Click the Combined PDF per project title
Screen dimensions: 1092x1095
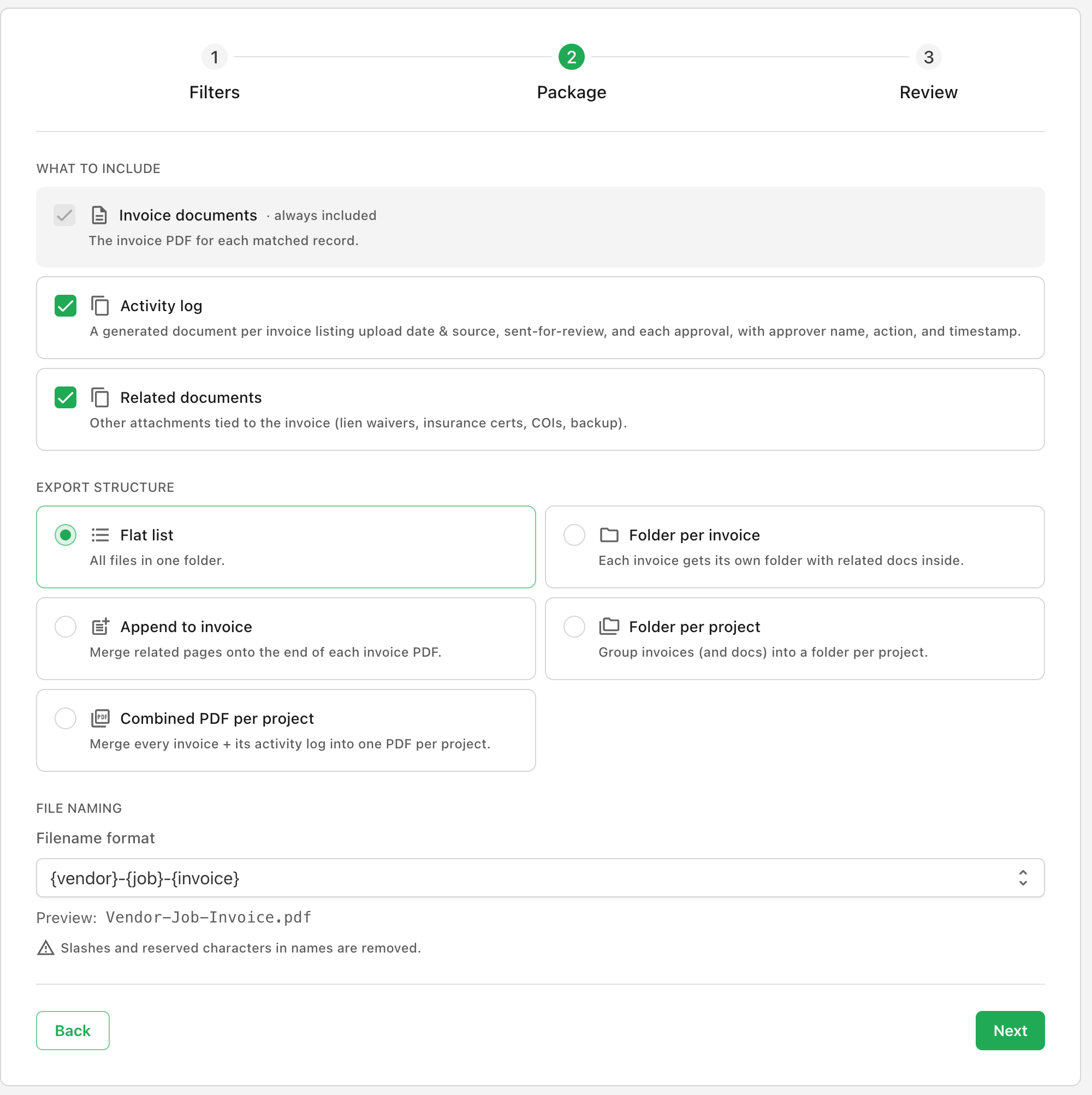(x=217, y=719)
